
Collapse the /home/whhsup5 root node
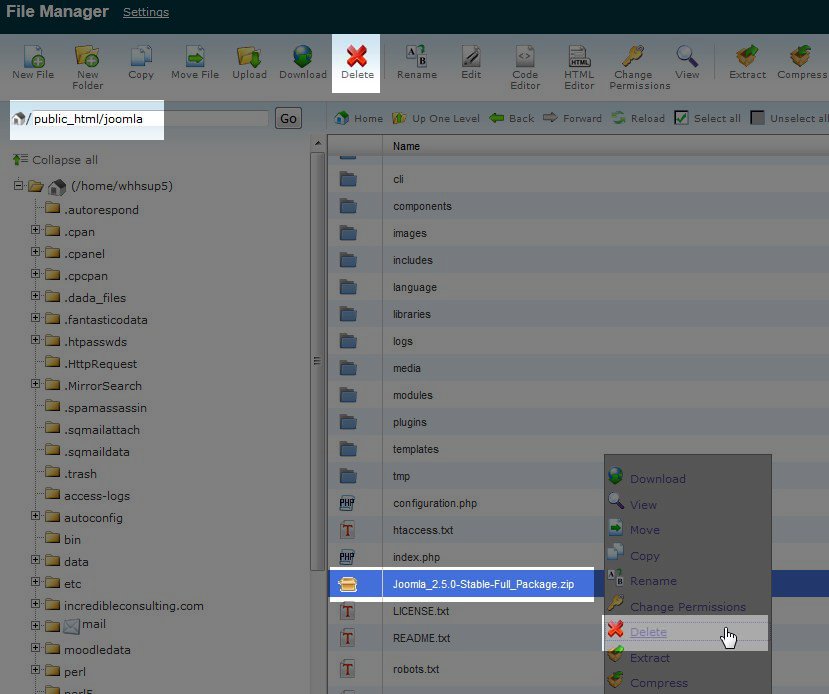coord(19,186)
